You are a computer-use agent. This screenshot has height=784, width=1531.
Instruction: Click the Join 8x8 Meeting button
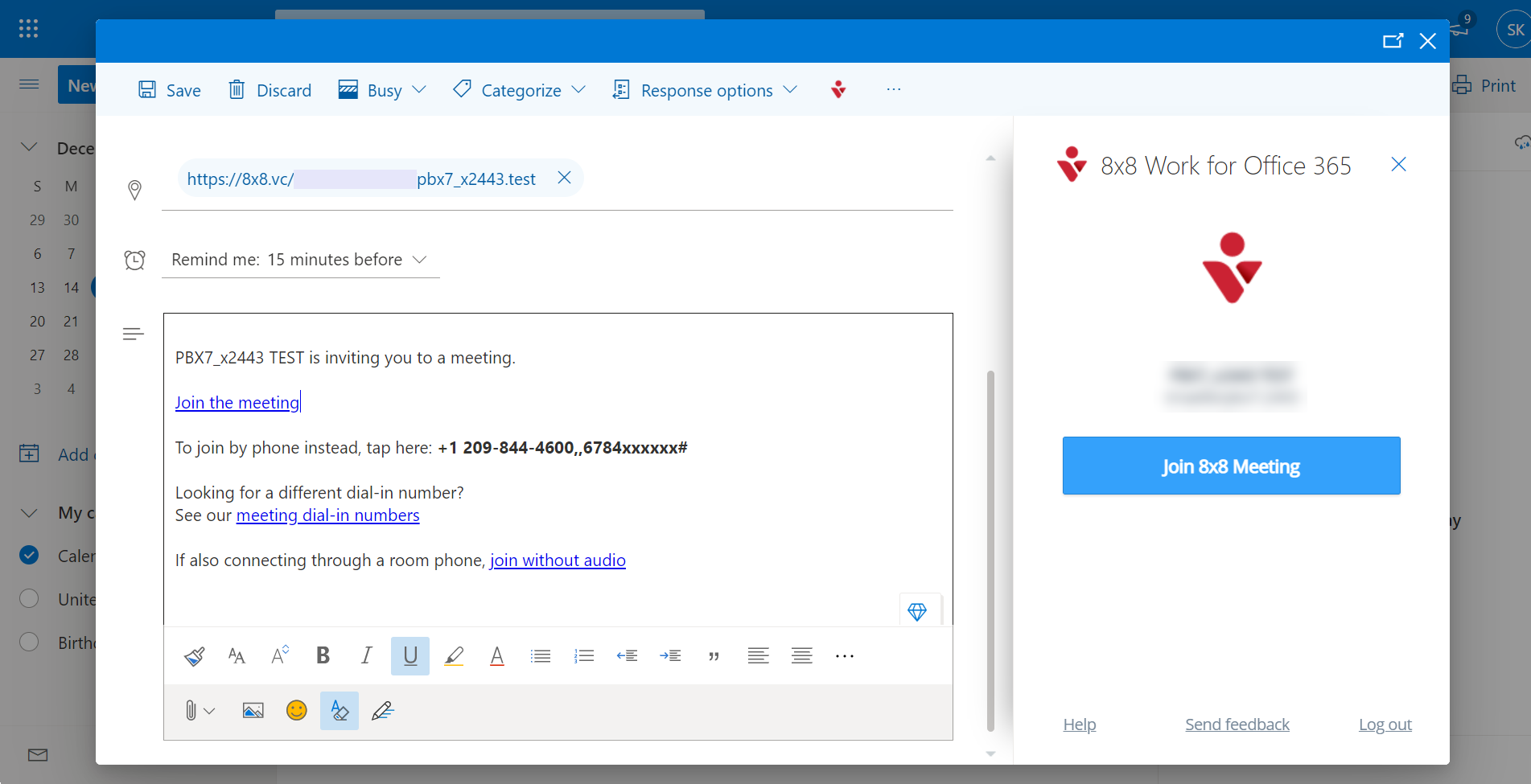click(1231, 466)
